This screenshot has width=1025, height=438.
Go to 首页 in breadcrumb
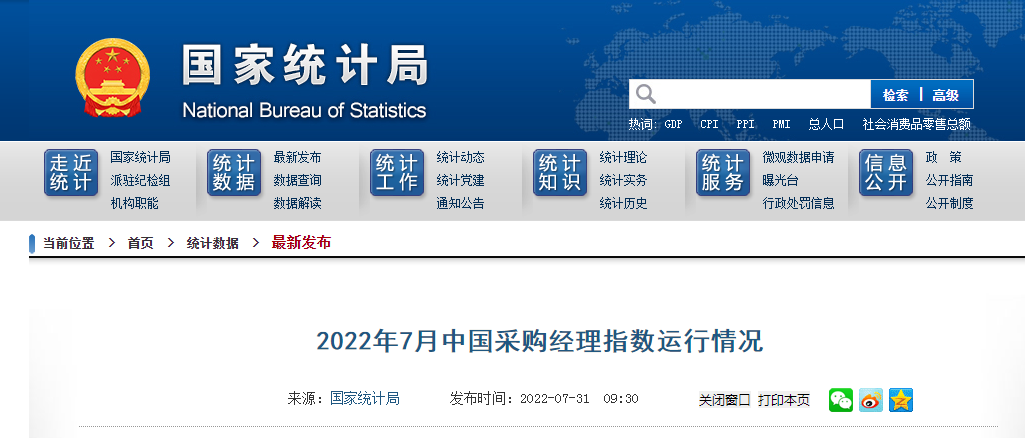pos(141,244)
